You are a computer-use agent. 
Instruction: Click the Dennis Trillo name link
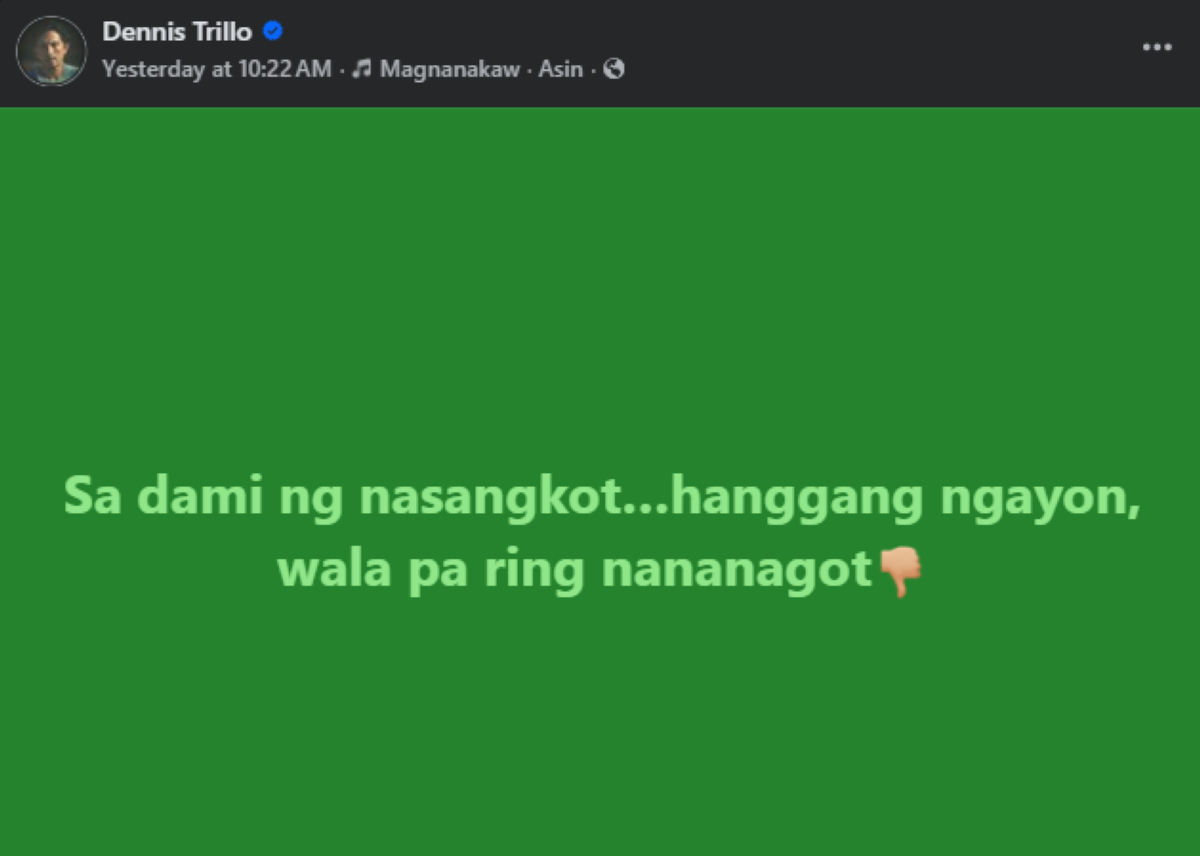point(176,31)
